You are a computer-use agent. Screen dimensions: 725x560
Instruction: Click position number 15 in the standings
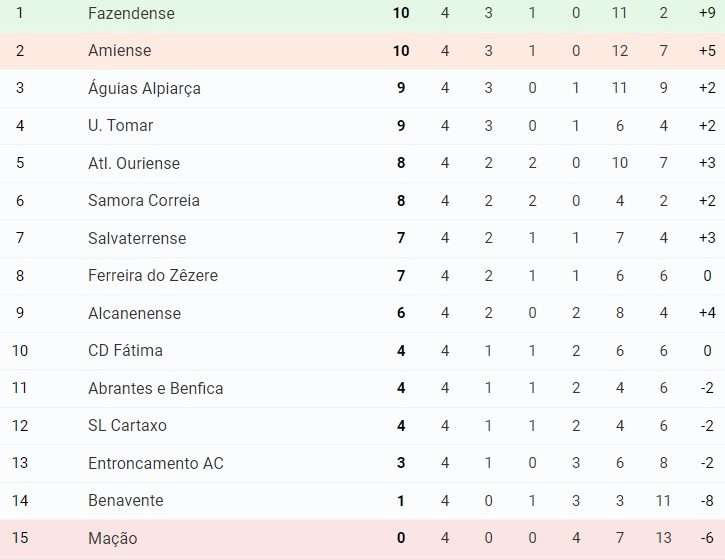(x=20, y=538)
